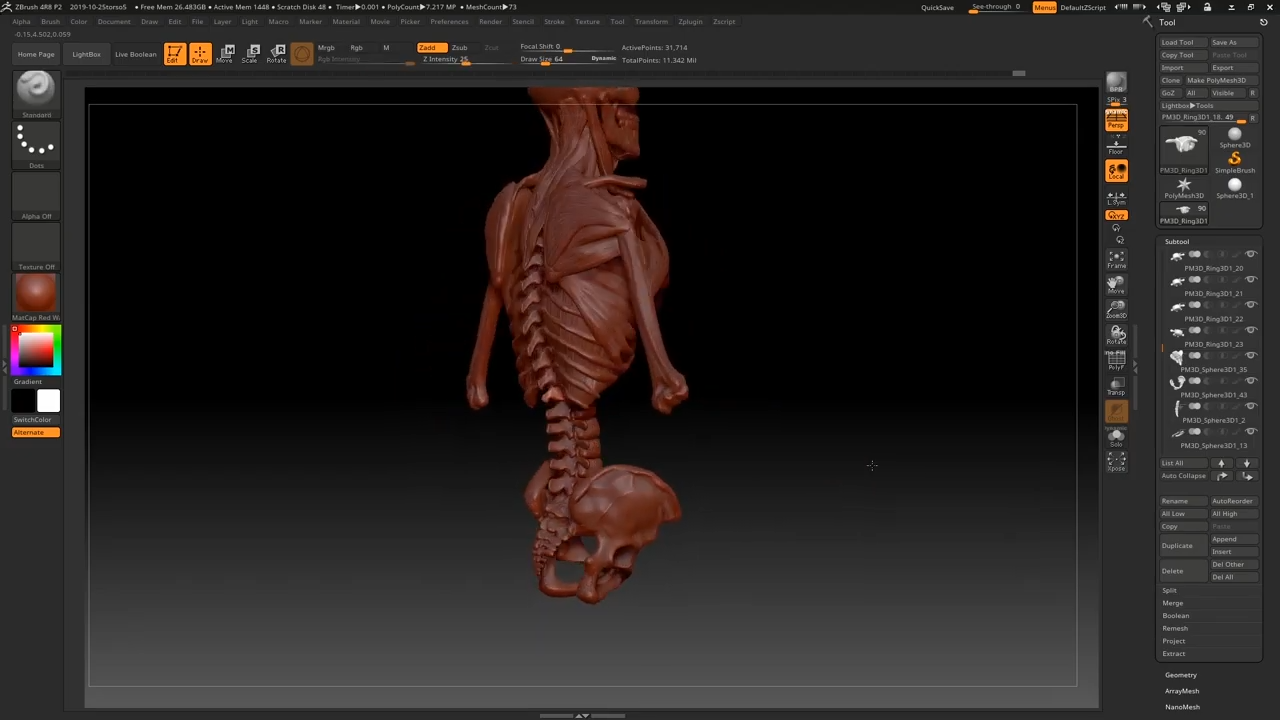Expand the Project subpalette

tap(1173, 641)
